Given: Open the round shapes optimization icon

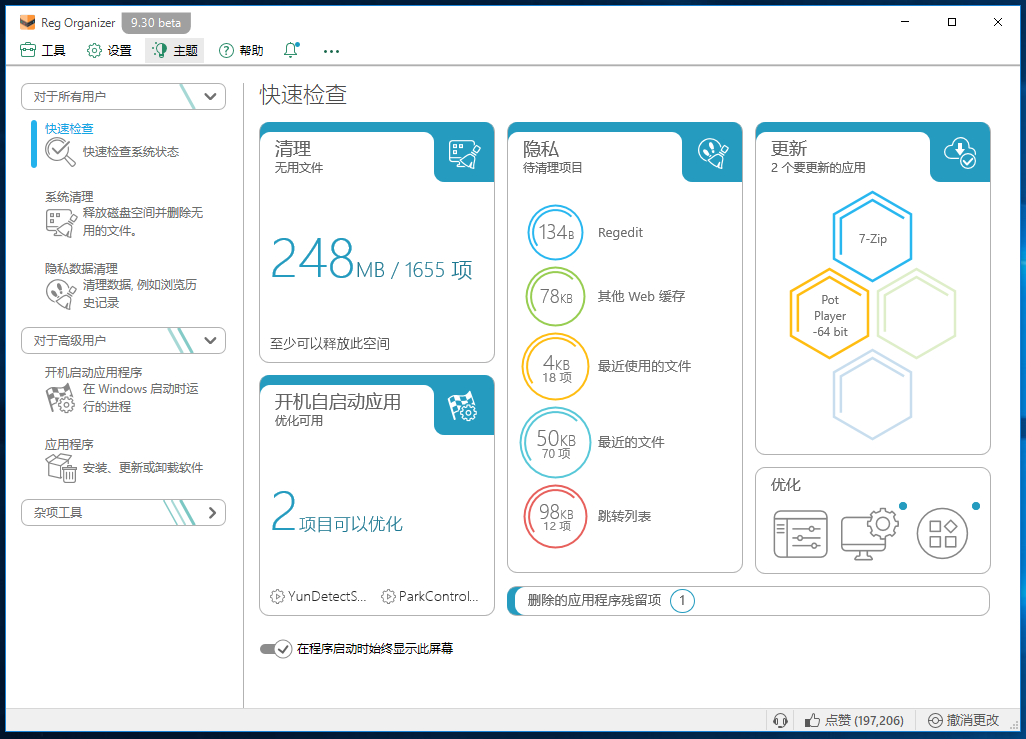Looking at the screenshot, I should pos(942,534).
